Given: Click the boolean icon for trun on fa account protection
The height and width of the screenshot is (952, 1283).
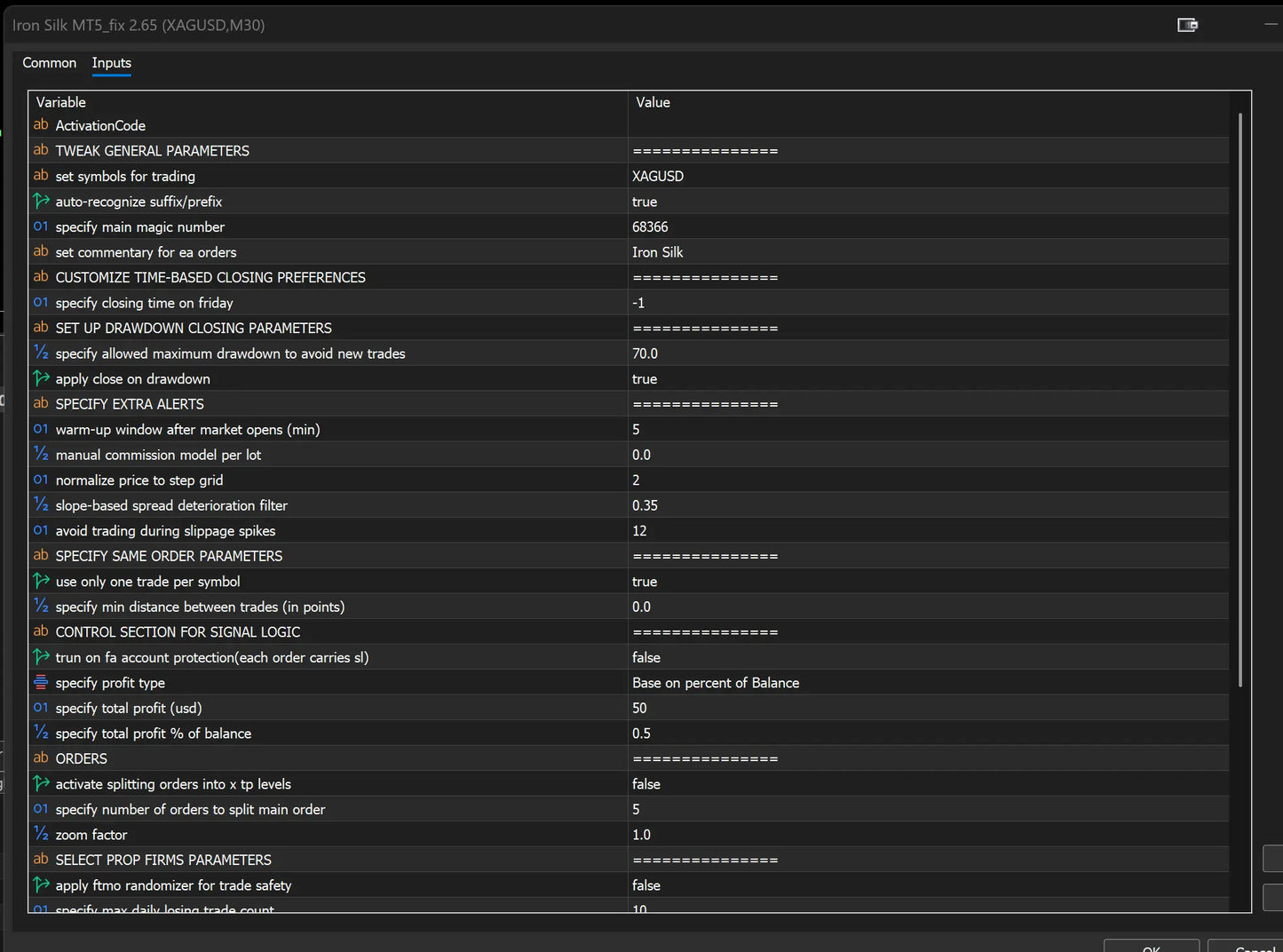Looking at the screenshot, I should (41, 656).
